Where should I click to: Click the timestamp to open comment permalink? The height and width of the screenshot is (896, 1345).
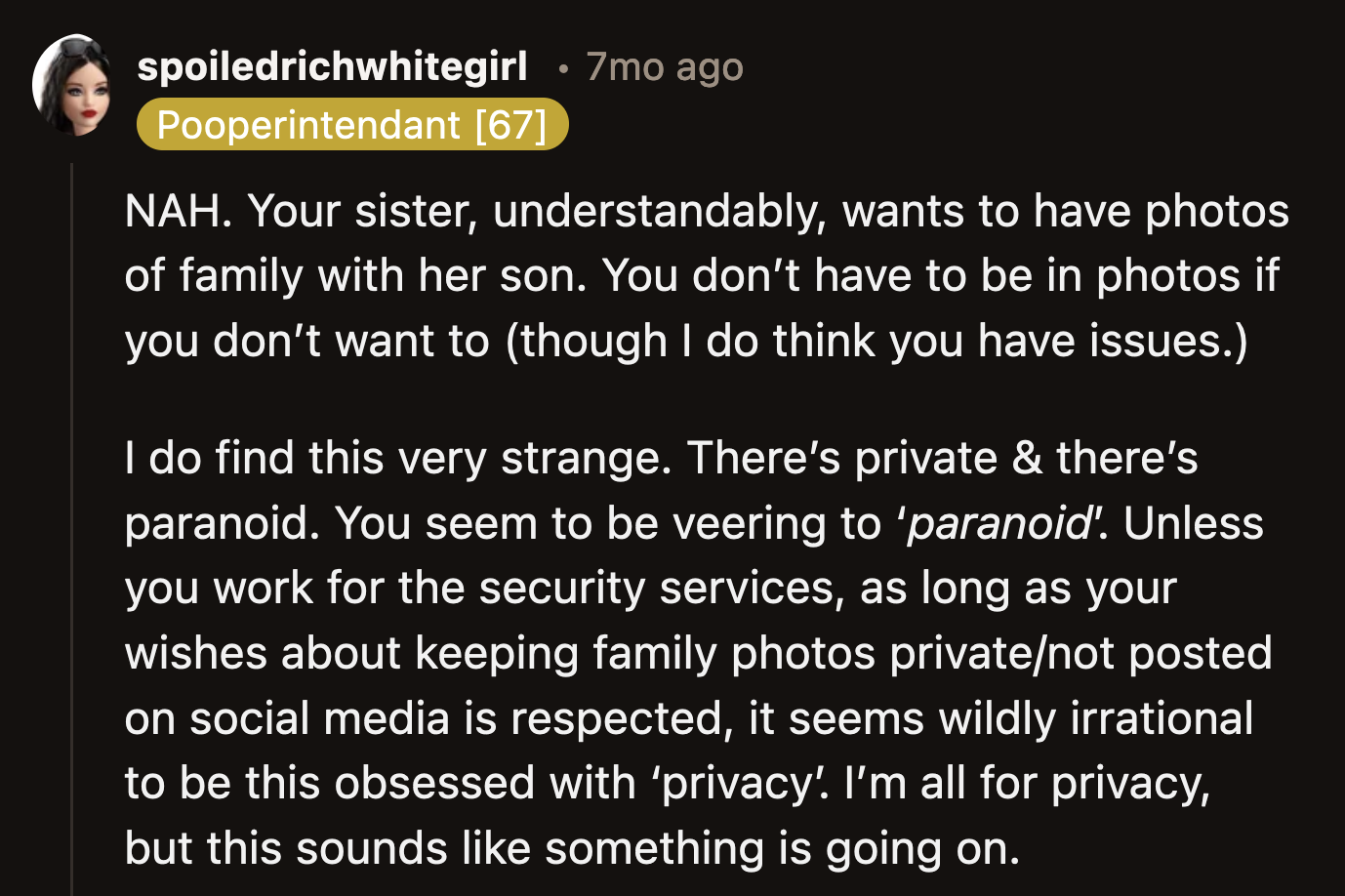pos(664,66)
